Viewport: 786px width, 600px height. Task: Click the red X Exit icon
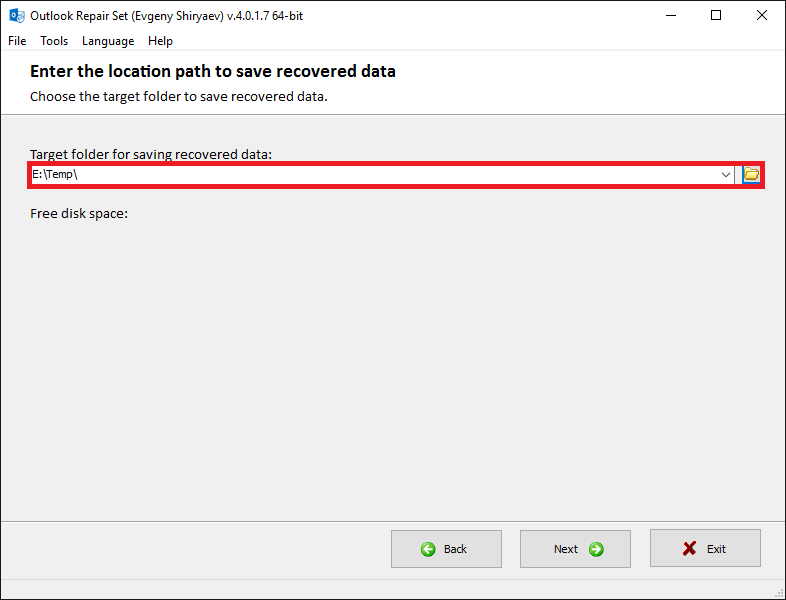tap(689, 548)
